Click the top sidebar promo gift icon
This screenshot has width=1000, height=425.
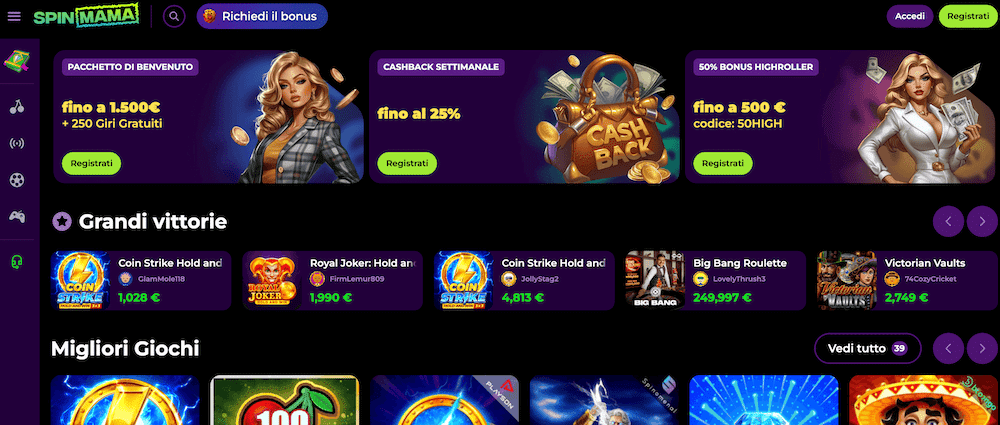(x=17, y=62)
